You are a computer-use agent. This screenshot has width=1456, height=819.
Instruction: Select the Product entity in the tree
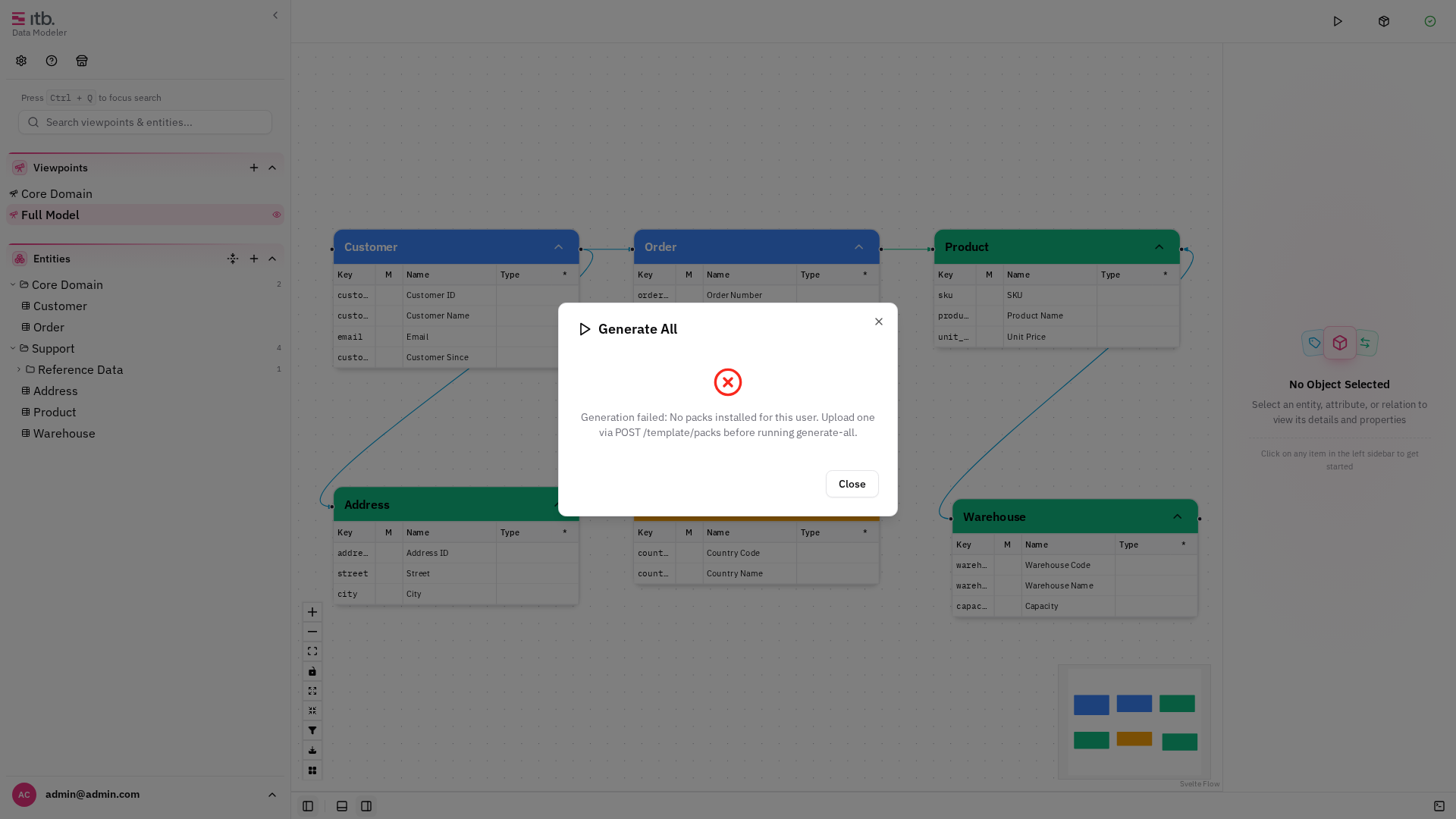coord(55,413)
